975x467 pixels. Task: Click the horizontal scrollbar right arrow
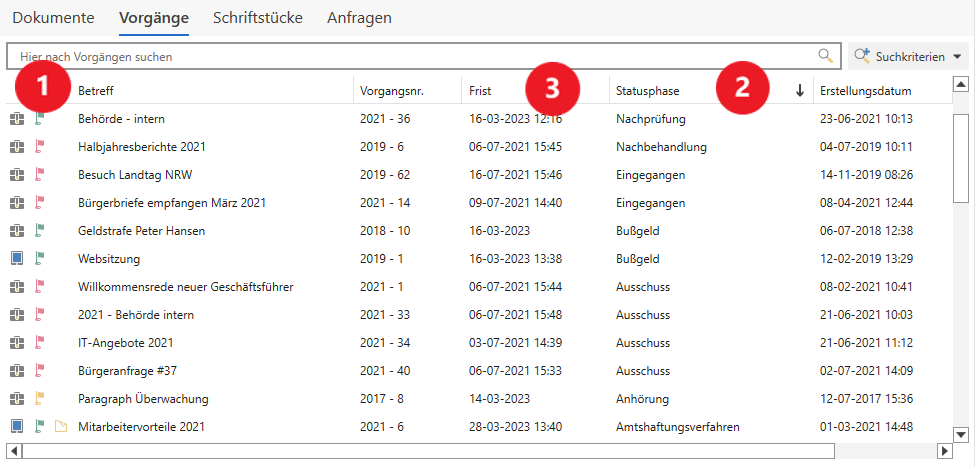[944, 451]
